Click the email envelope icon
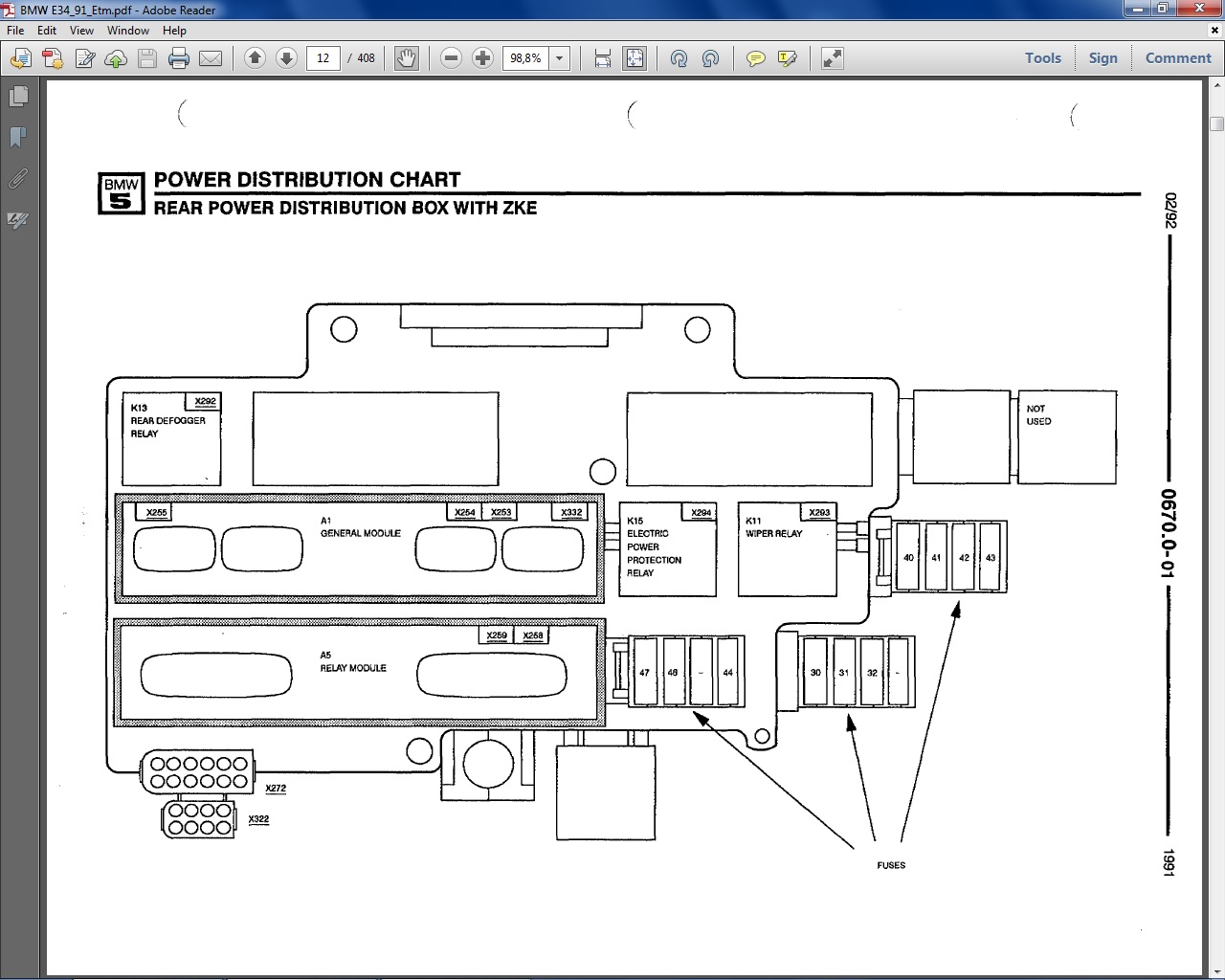 click(x=211, y=58)
